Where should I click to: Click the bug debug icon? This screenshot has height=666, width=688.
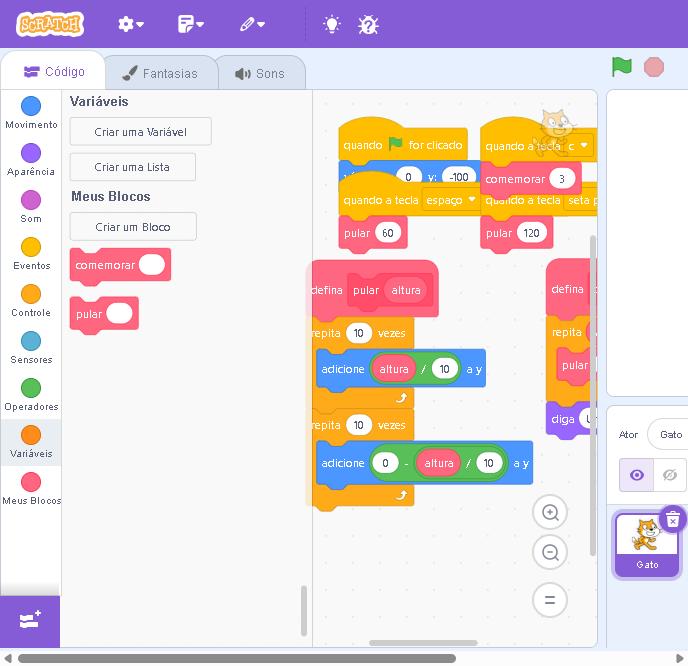pos(368,25)
